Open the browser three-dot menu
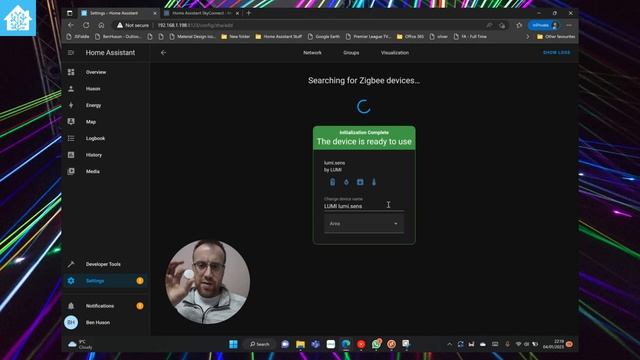This screenshot has width=640, height=360. pyautogui.click(x=569, y=25)
